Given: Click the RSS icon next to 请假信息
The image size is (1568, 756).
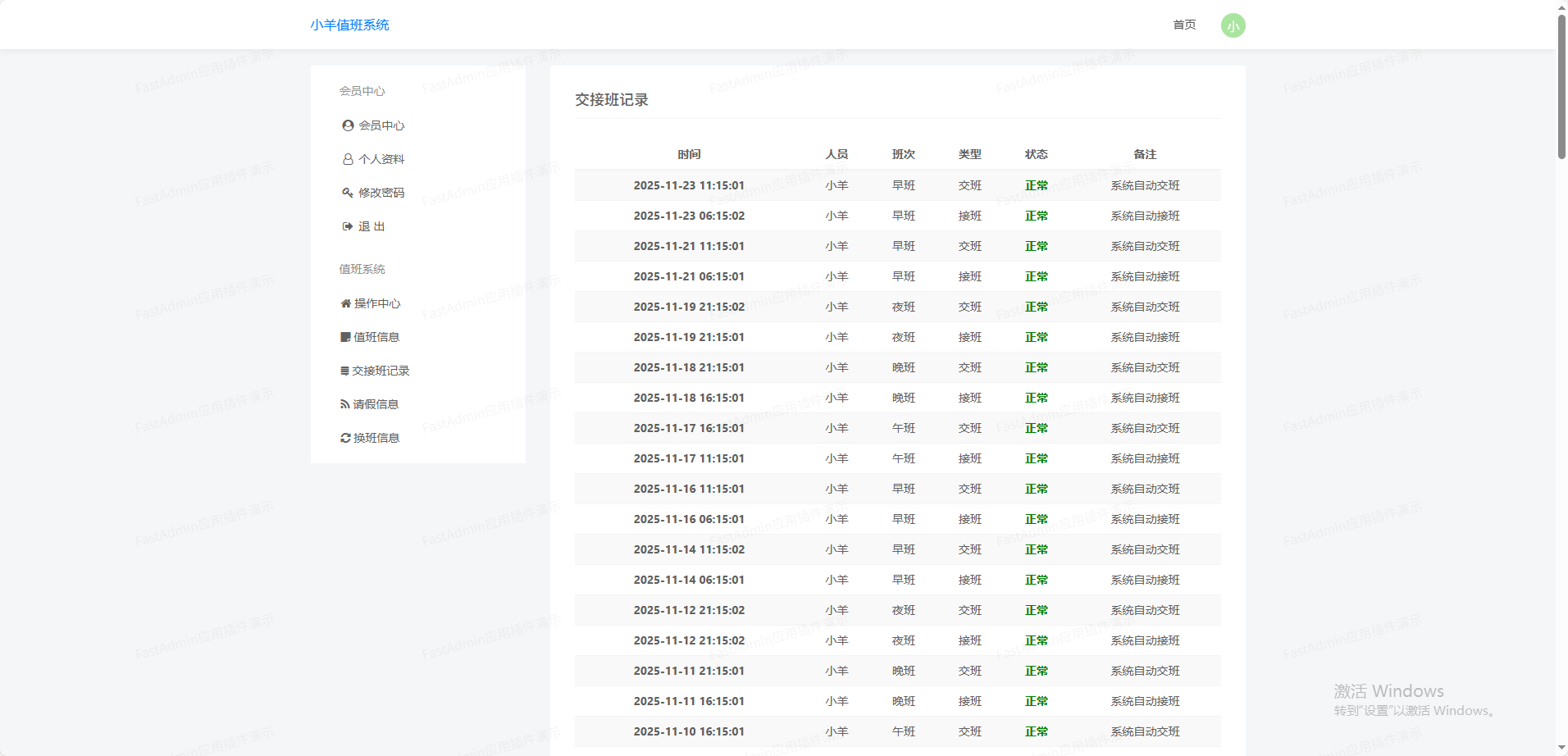Looking at the screenshot, I should [x=345, y=404].
